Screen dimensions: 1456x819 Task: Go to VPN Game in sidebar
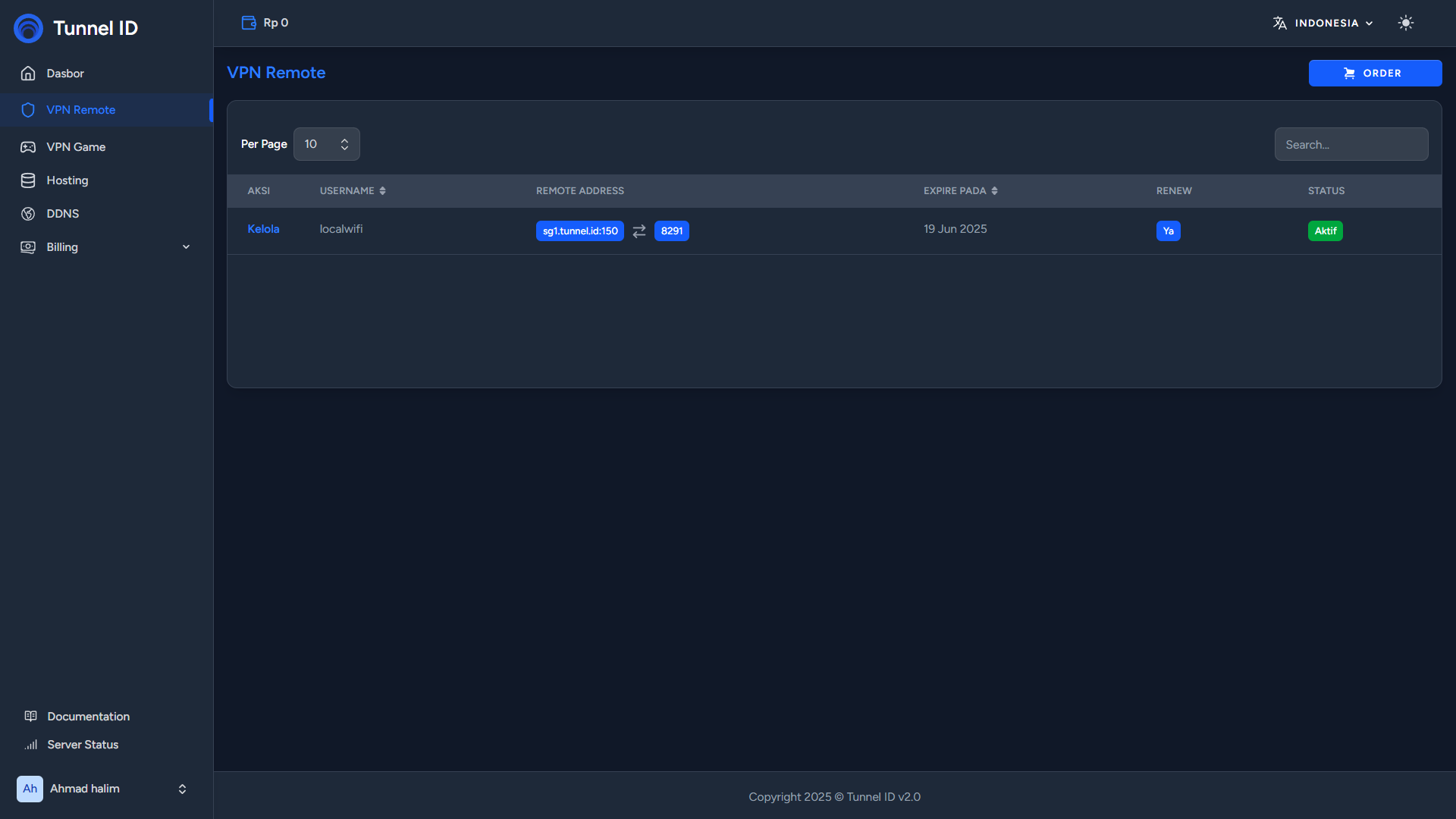pos(76,147)
